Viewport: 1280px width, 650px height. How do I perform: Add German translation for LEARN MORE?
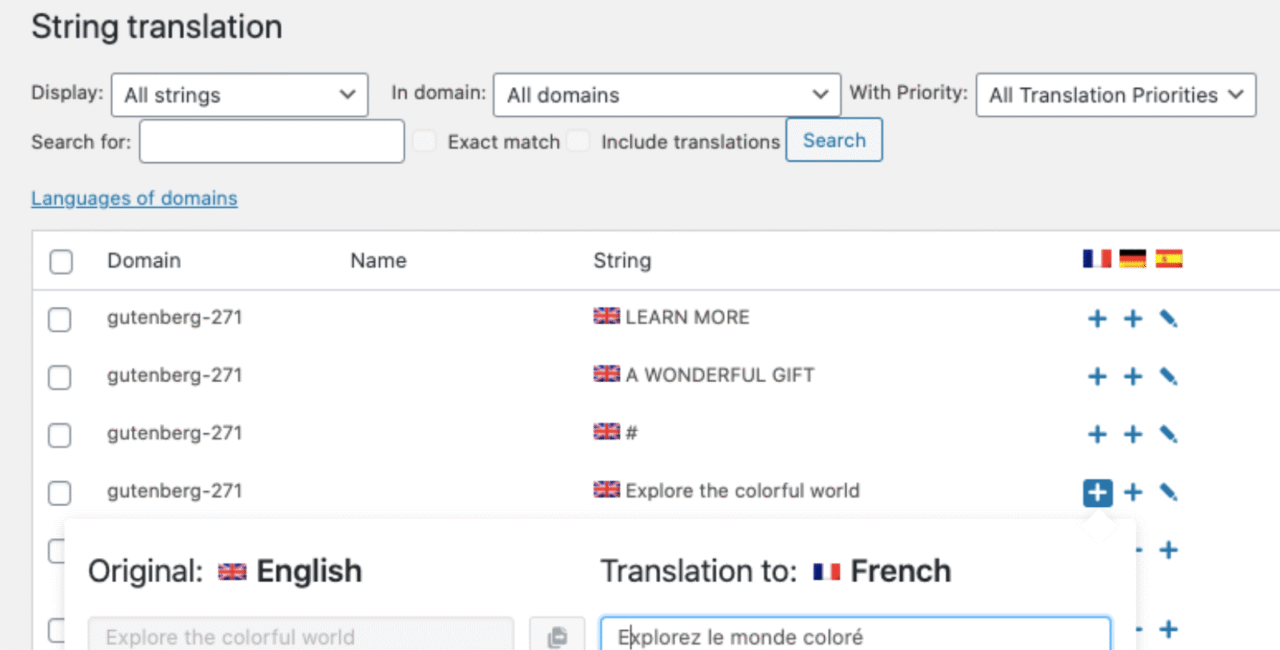(1133, 319)
